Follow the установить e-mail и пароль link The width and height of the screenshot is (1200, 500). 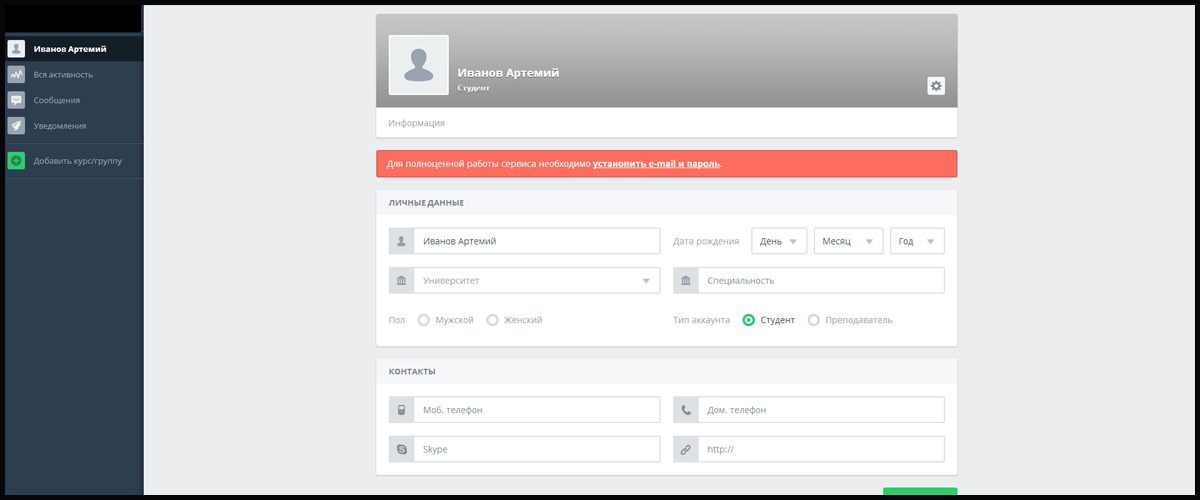click(656, 163)
